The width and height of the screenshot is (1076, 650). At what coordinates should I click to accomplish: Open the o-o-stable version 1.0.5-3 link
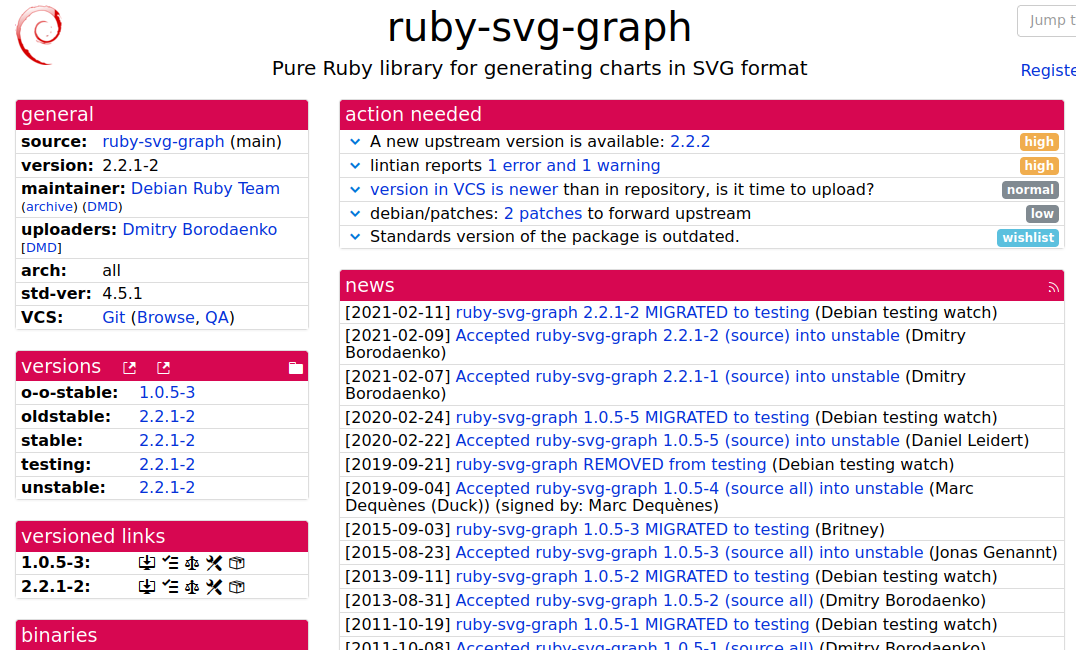click(x=167, y=393)
